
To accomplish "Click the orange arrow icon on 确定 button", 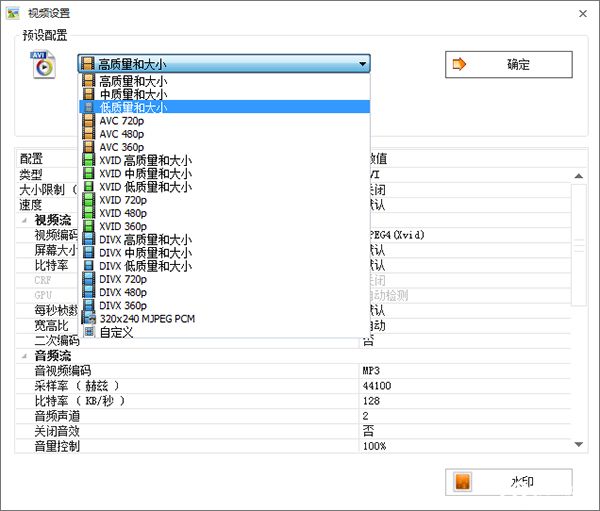I will (461, 64).
